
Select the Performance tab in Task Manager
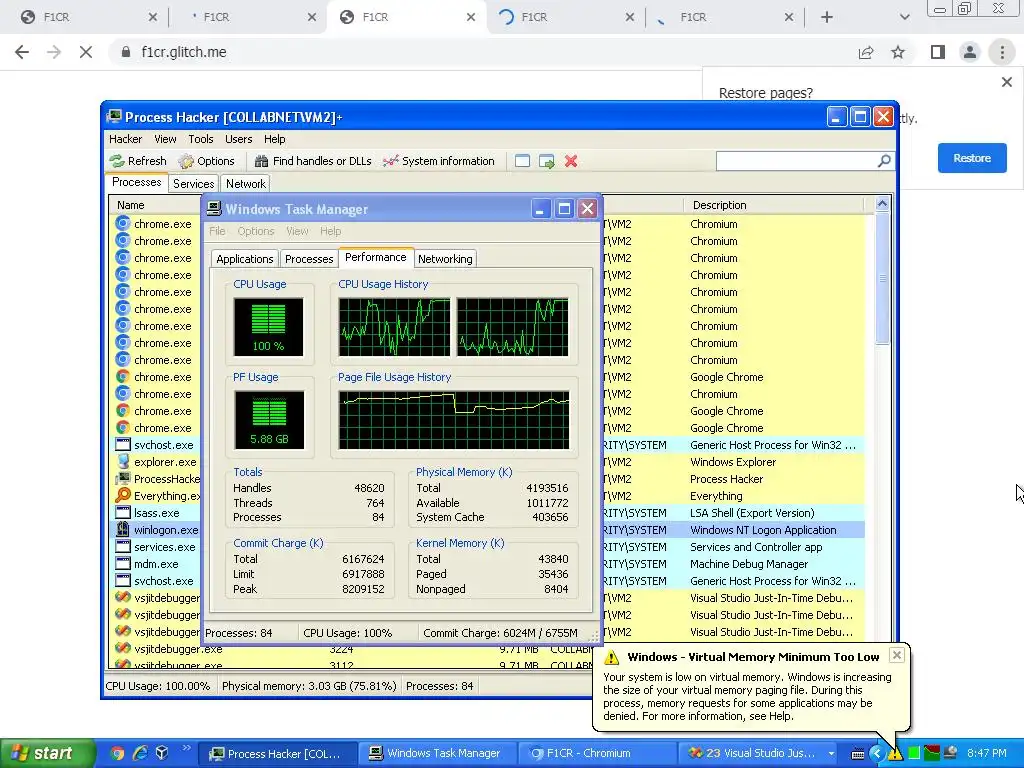(376, 257)
